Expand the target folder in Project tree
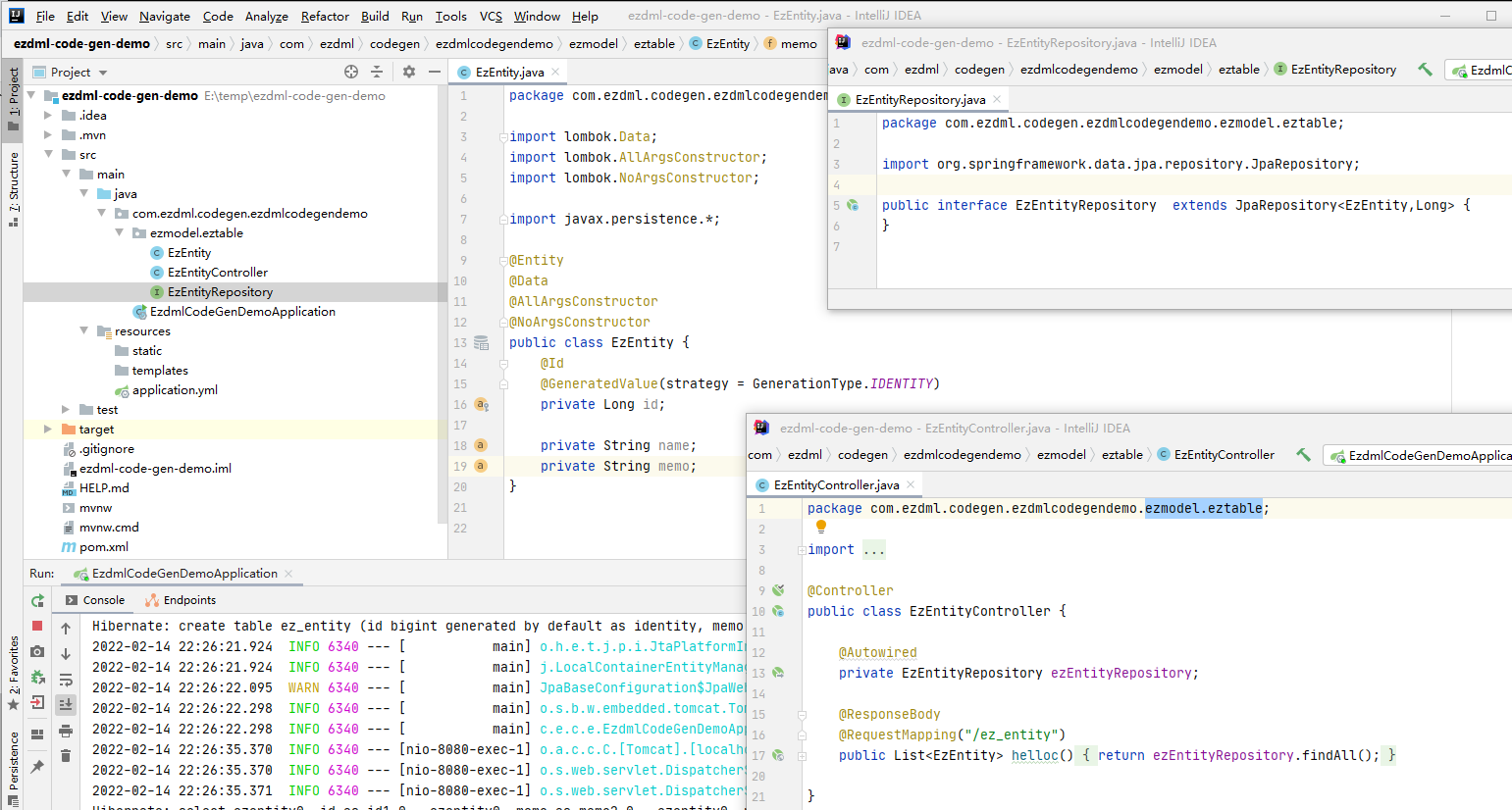Screen dimensions: 1512x810 [x=47, y=429]
